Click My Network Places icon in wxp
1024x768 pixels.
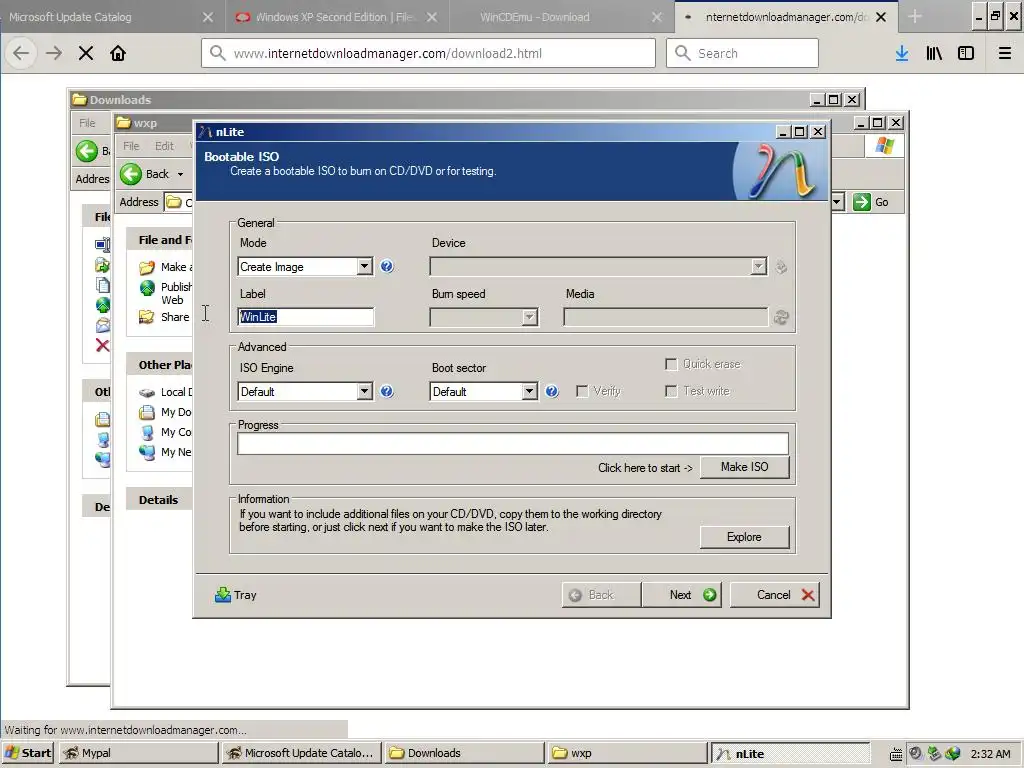tap(147, 452)
